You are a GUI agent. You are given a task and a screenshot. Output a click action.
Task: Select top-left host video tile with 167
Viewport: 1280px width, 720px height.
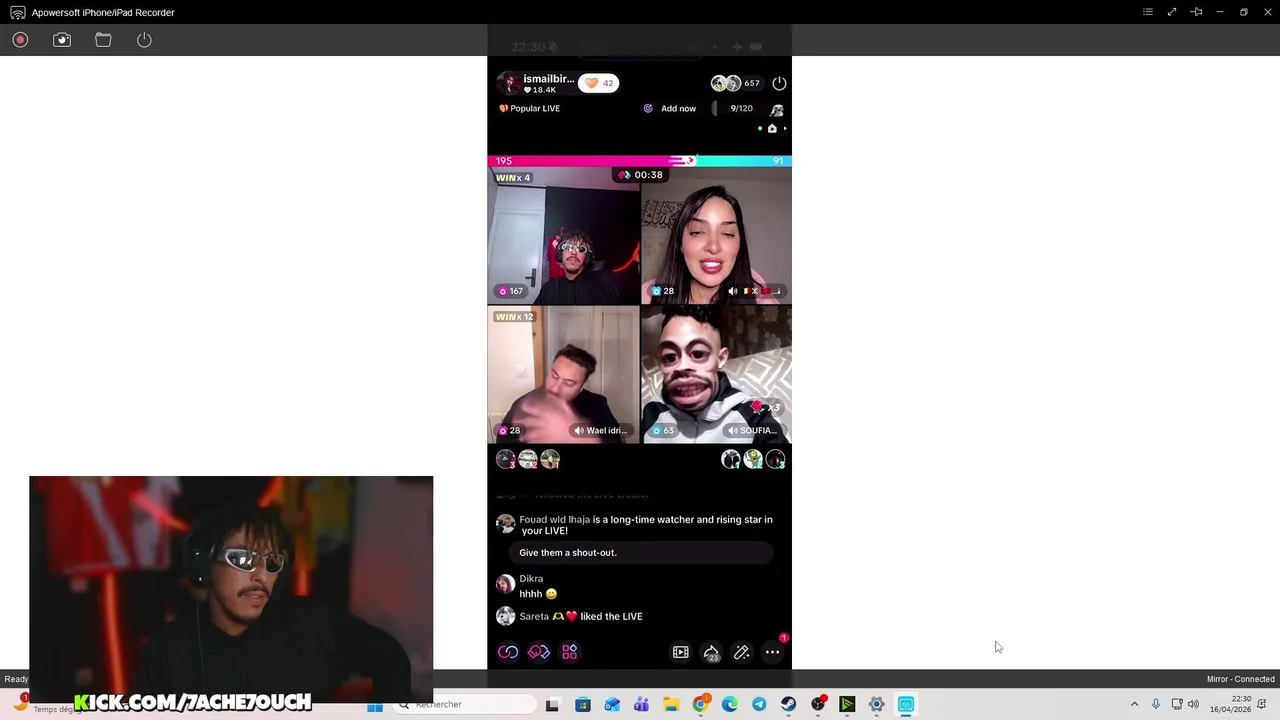563,236
